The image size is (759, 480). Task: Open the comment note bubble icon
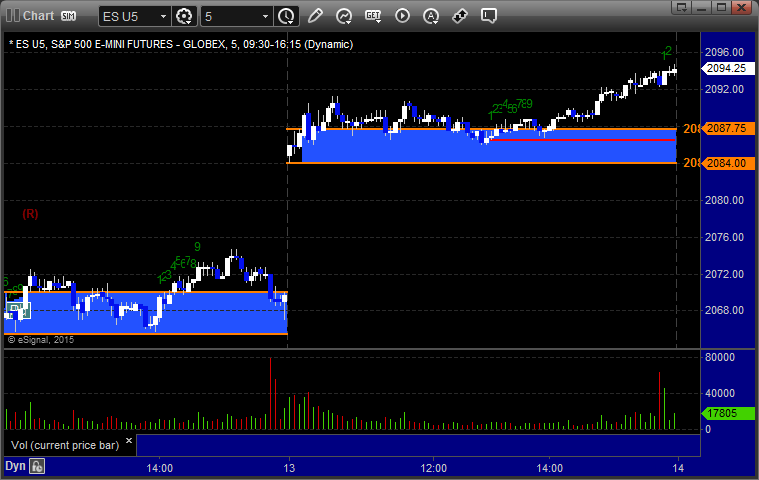(488, 16)
